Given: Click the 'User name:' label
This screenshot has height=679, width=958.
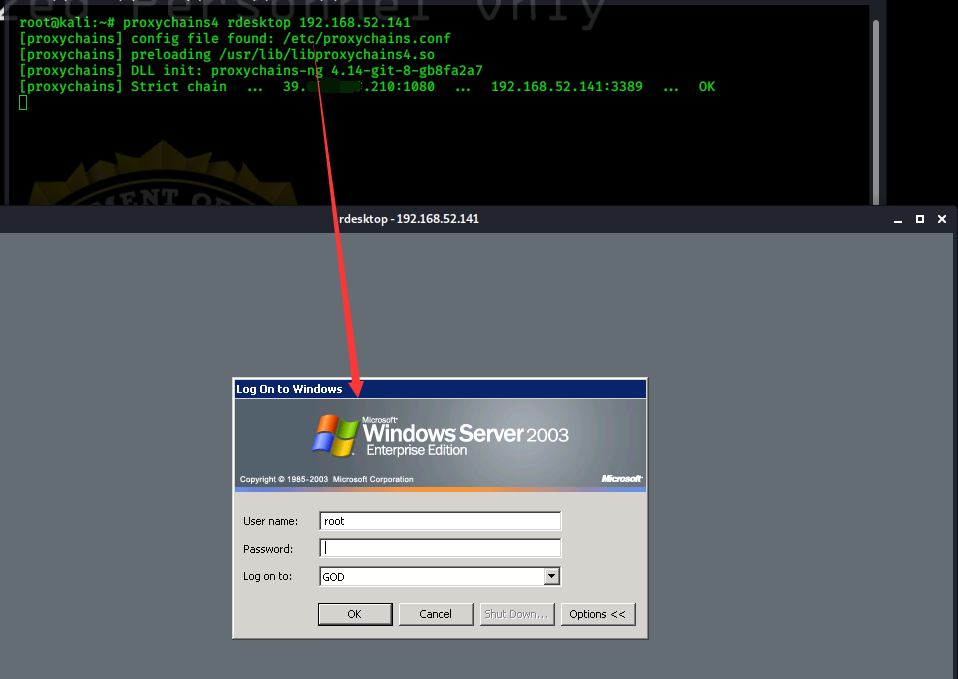Looking at the screenshot, I should 271,521.
